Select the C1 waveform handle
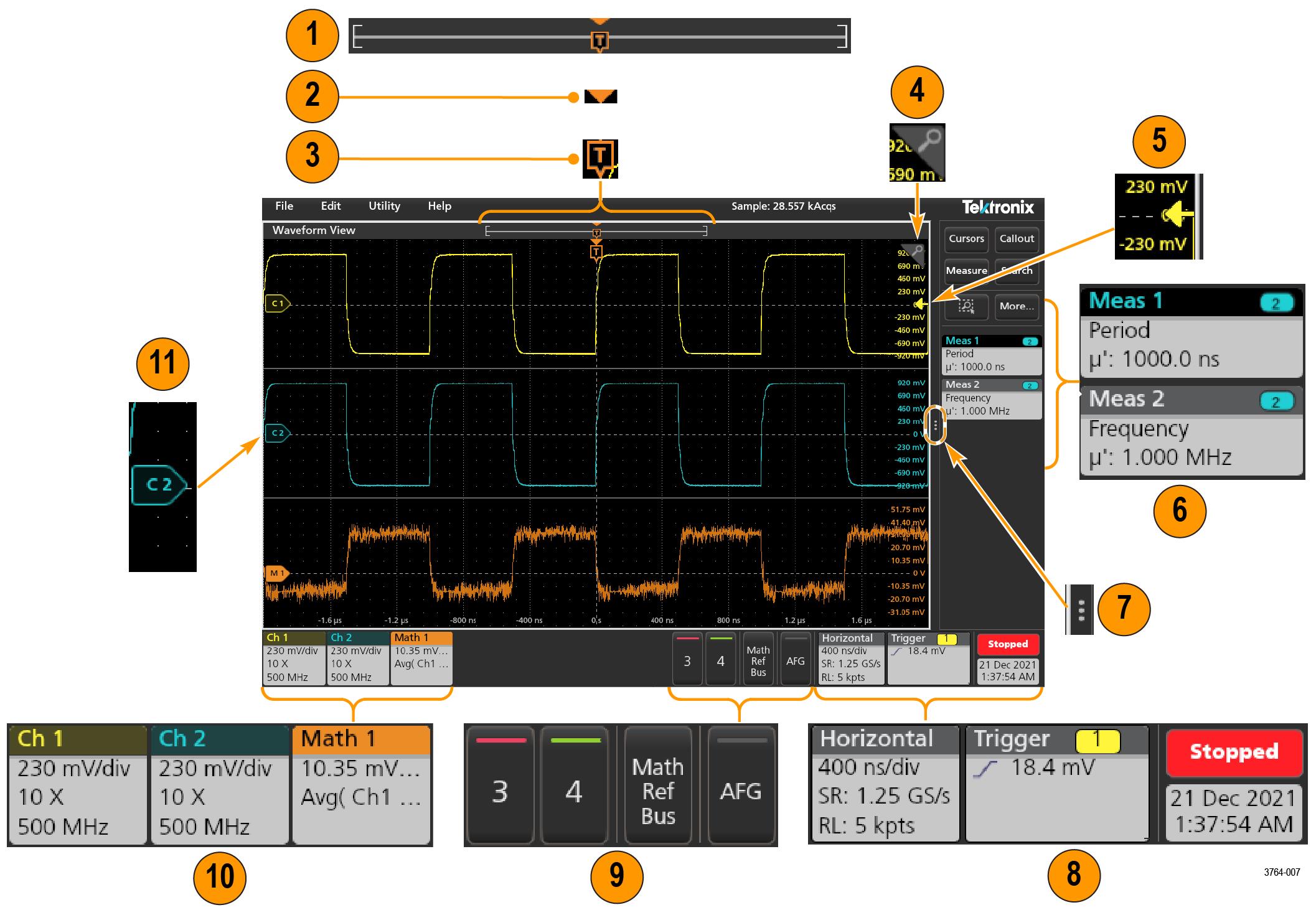This screenshot has height=910, width=1316. click(x=277, y=304)
